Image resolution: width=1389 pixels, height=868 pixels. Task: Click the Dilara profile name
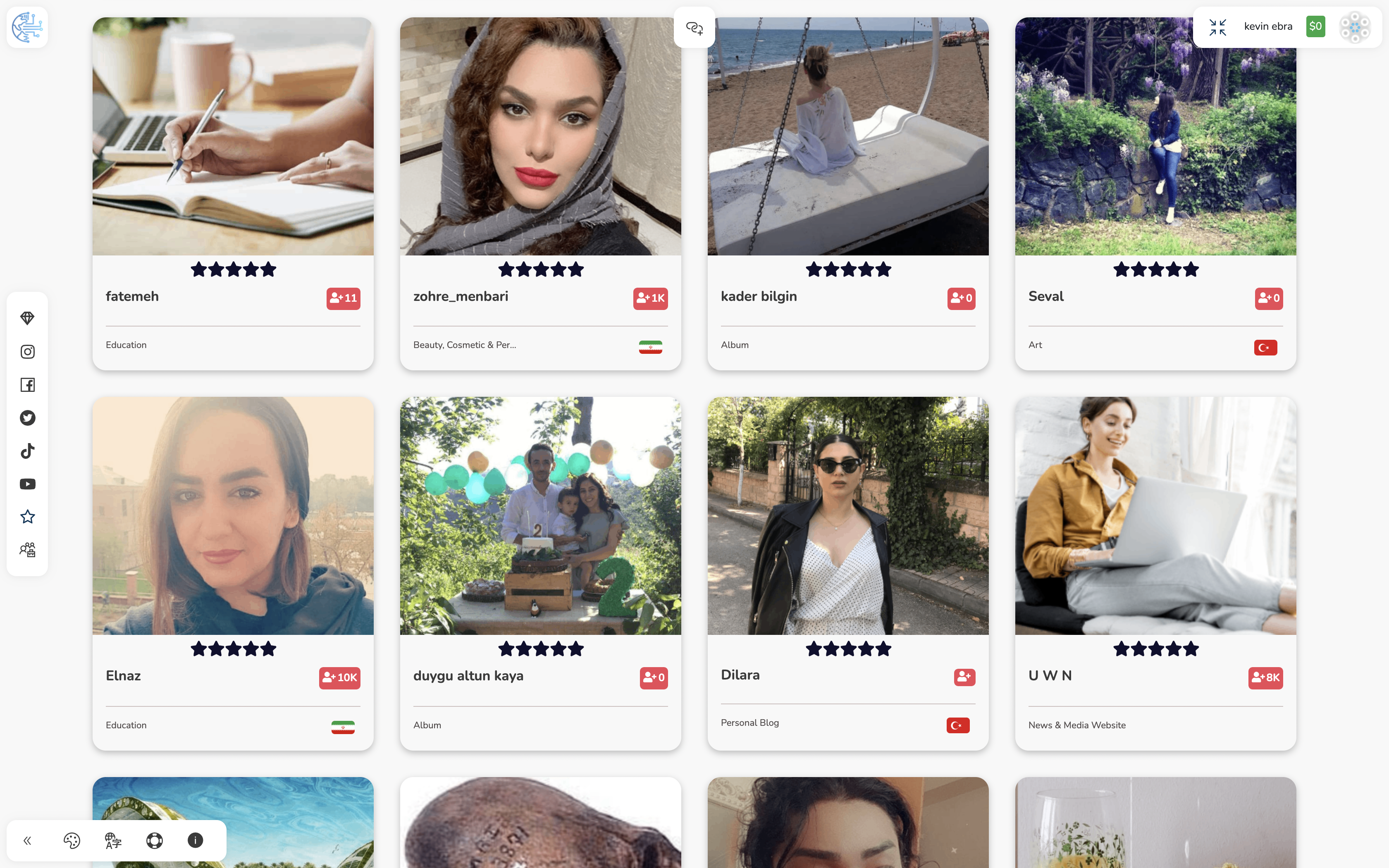[740, 675]
